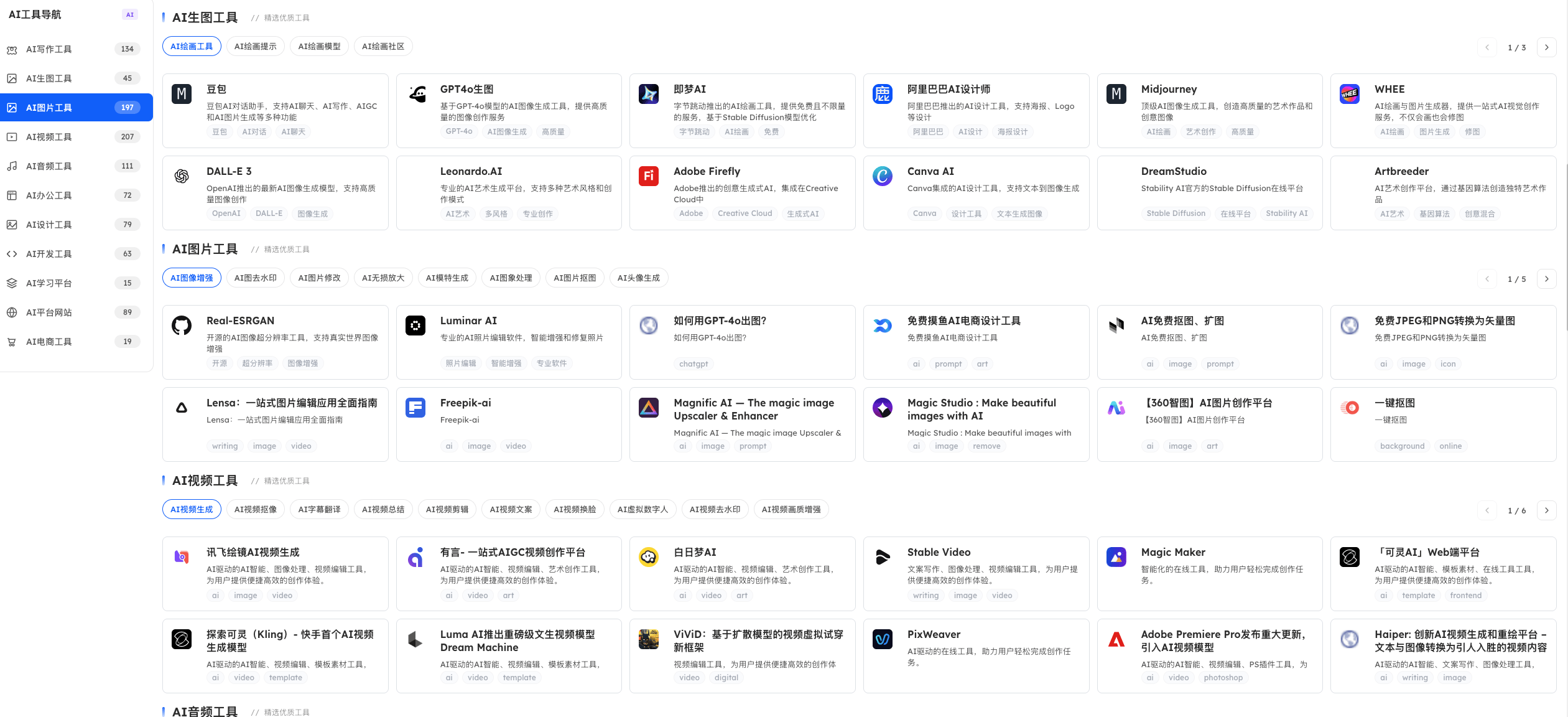Click the Freepik-ai logo icon

pos(415,408)
